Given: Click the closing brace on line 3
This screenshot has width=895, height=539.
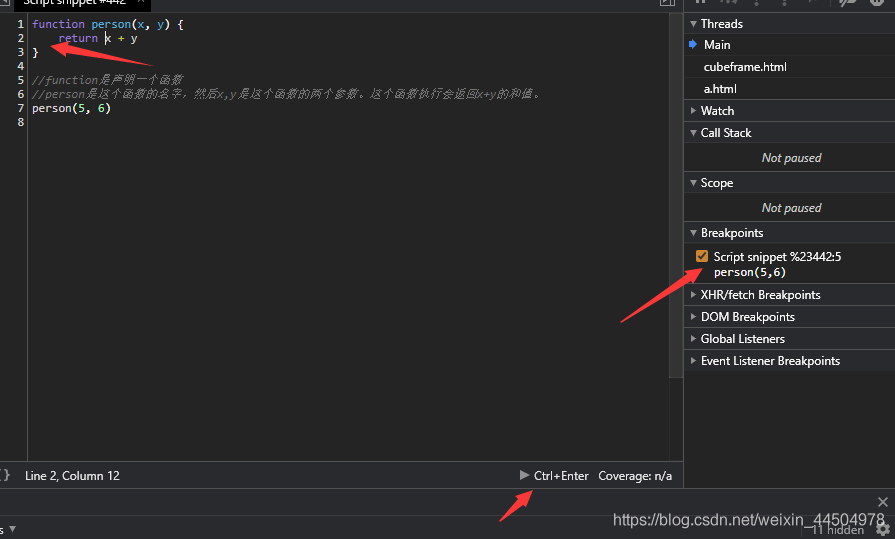Looking at the screenshot, I should pyautogui.click(x=35, y=53).
